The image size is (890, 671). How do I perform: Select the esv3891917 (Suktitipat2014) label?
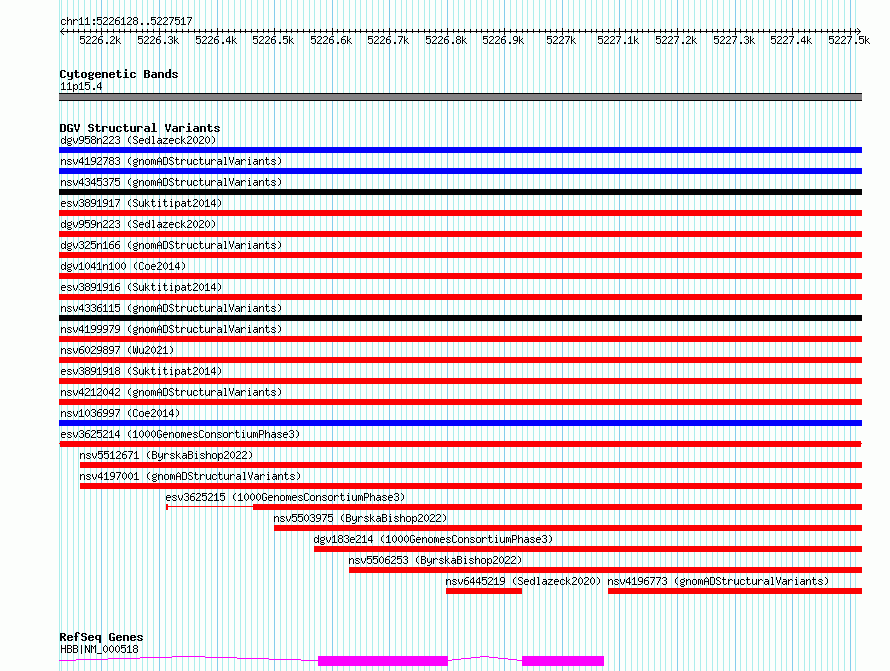pyautogui.click(x=141, y=203)
